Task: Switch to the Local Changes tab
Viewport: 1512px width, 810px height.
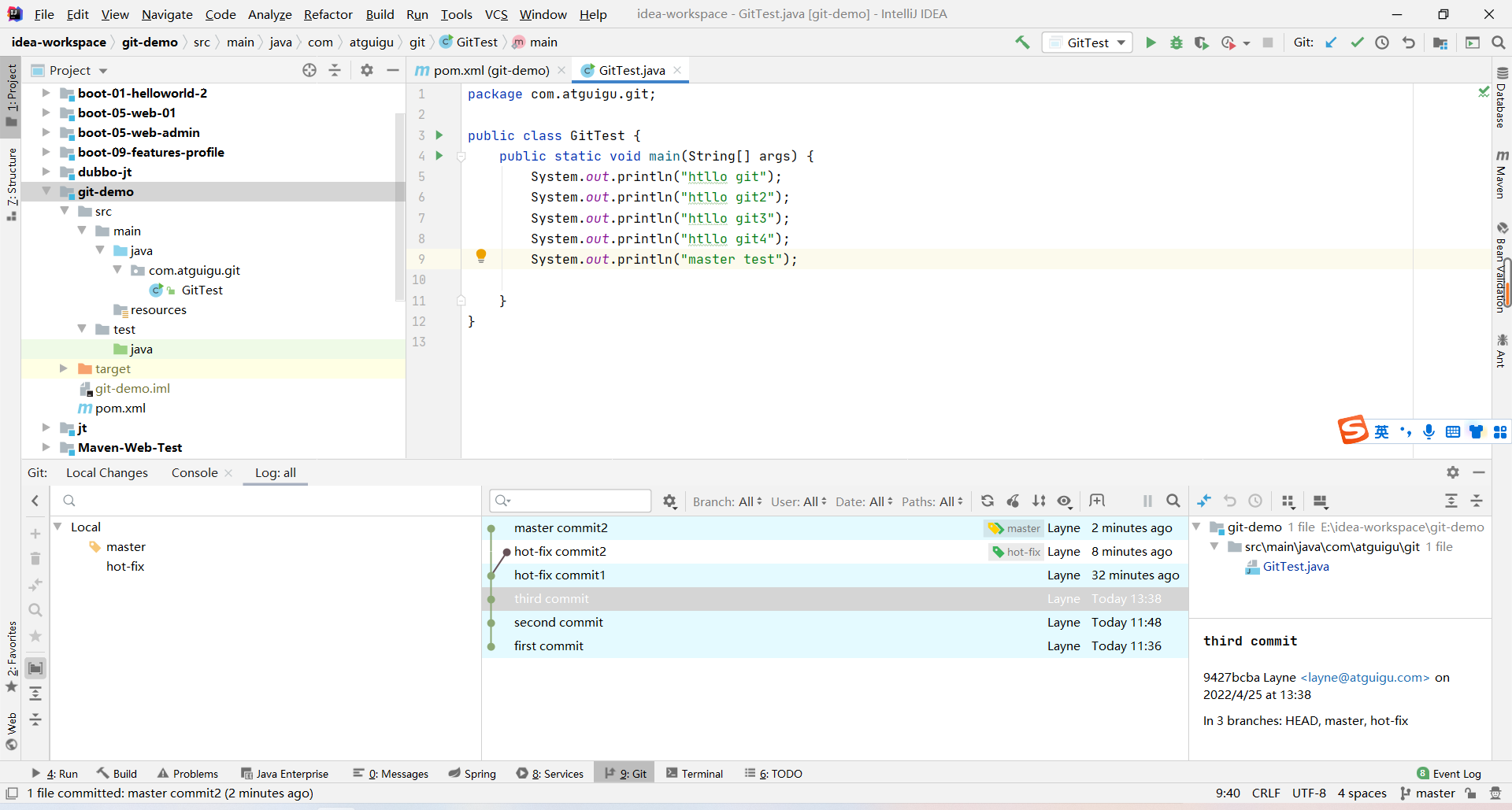Action: [x=107, y=472]
